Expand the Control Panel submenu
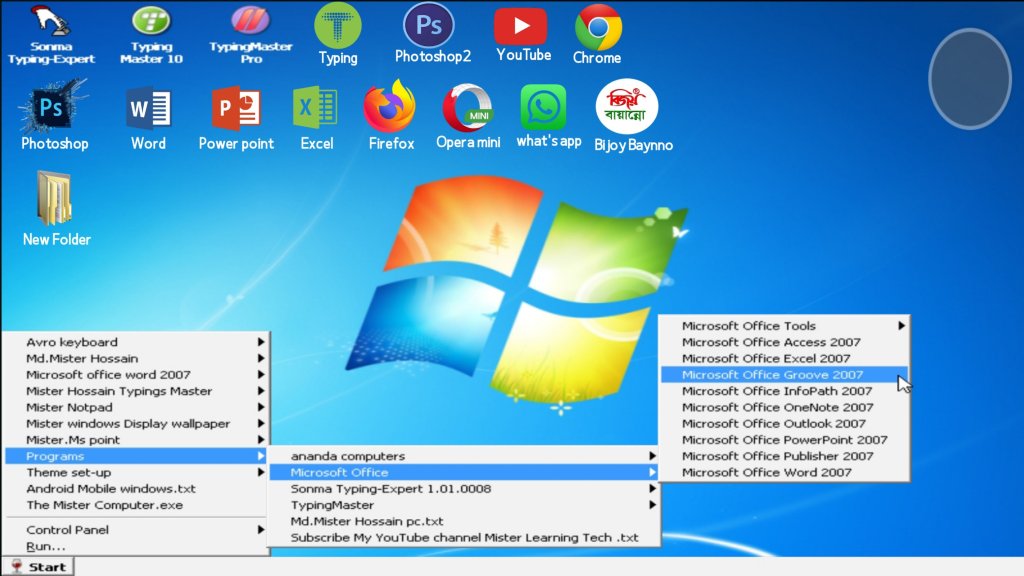Screen dimensions: 1024x576 click(68, 530)
